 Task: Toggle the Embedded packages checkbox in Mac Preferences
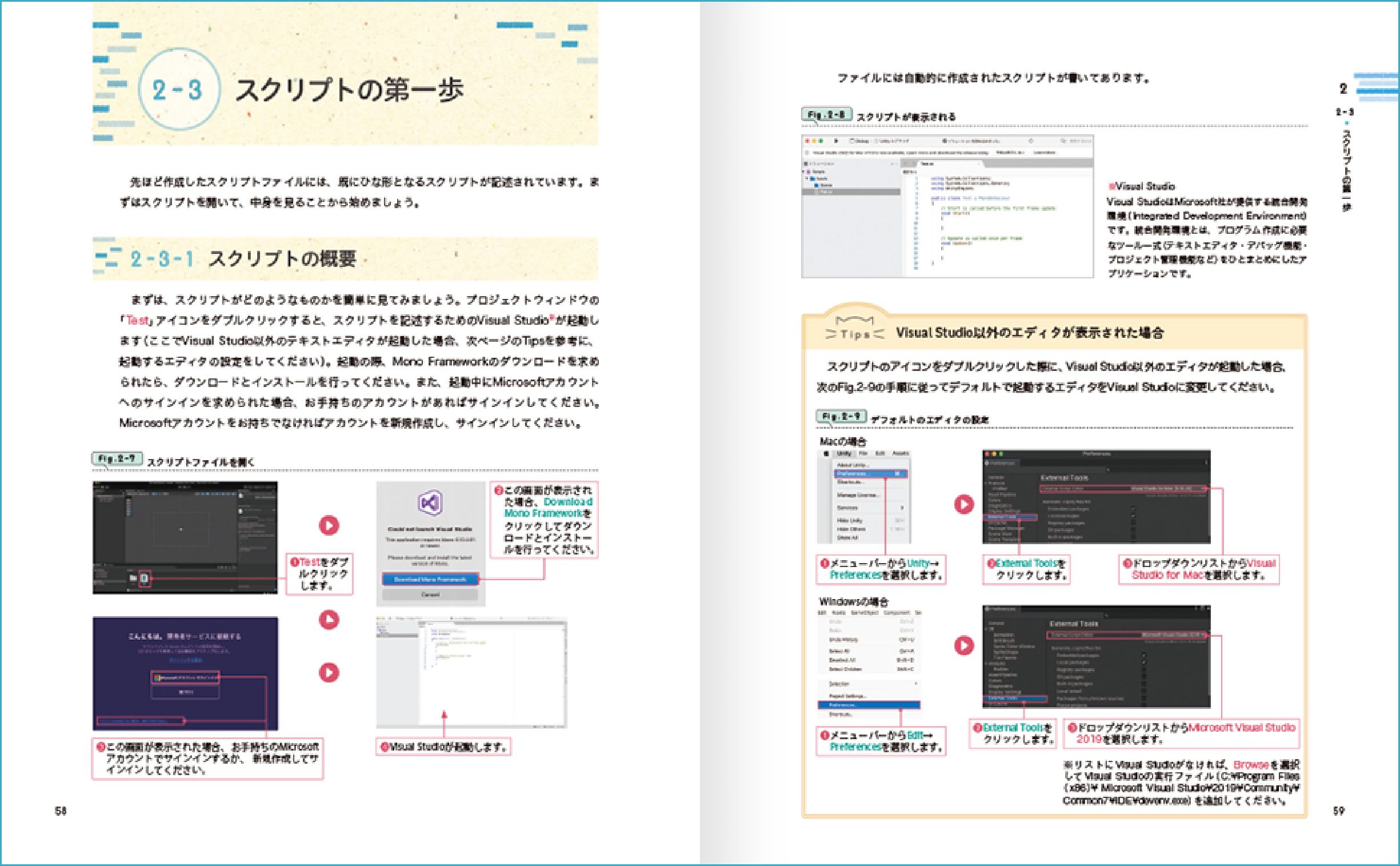(1134, 509)
